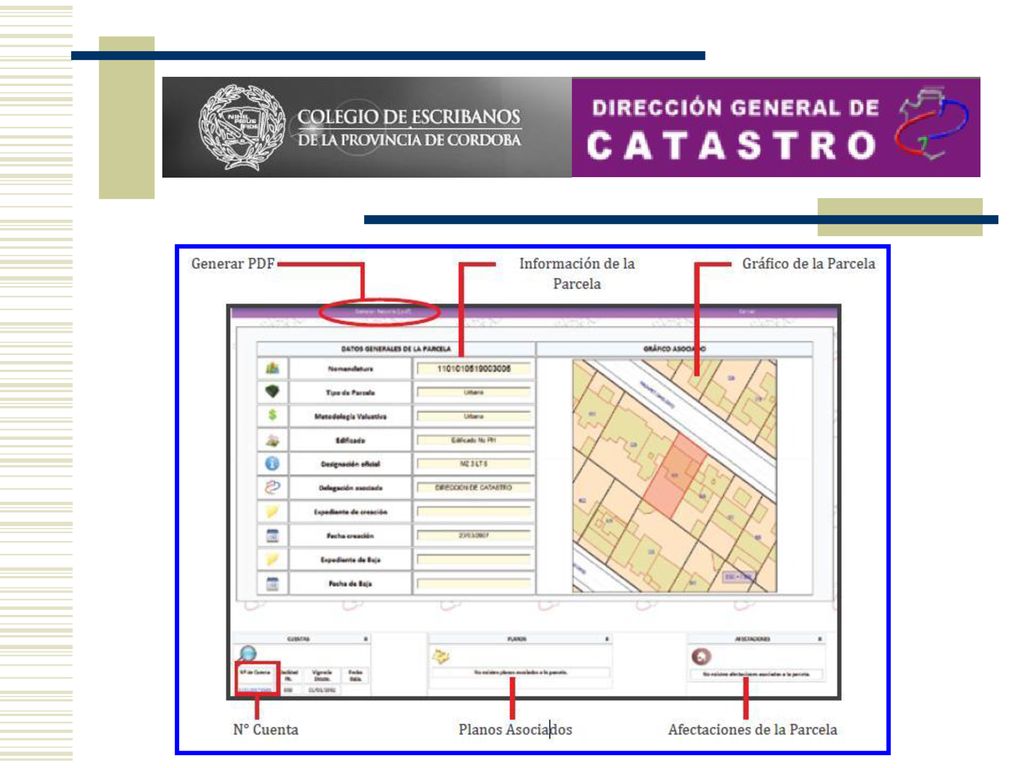Click the Edificado value field
1024x768 pixels.
(x=473, y=440)
